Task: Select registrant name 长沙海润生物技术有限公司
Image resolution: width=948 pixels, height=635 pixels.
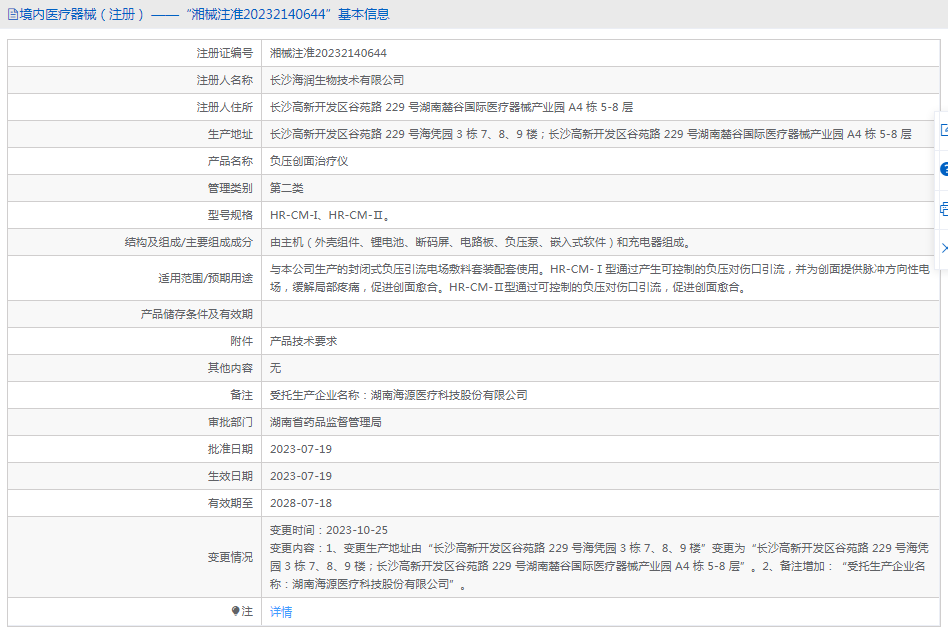Action: (337, 80)
